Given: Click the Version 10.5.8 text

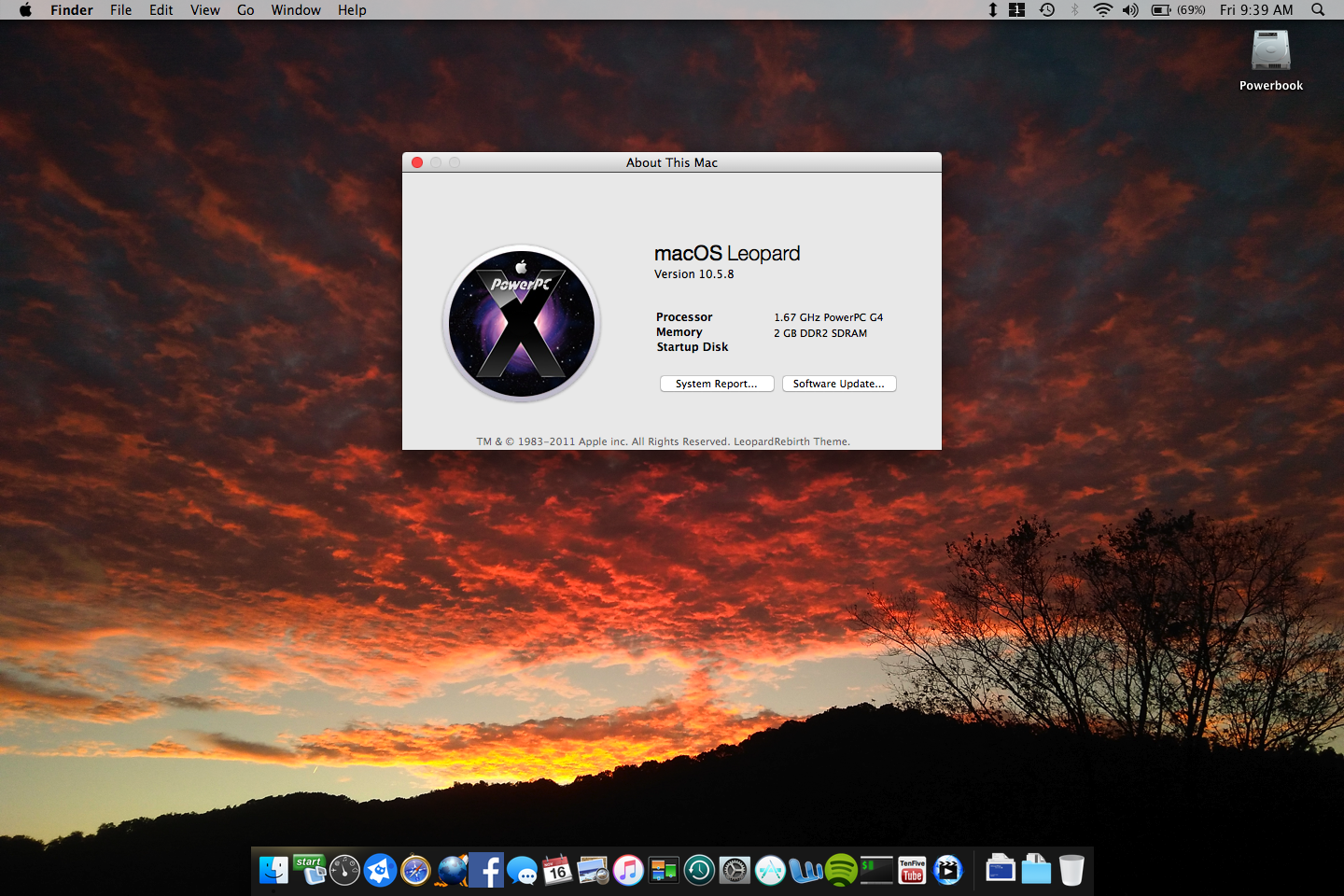Looking at the screenshot, I should 694,274.
